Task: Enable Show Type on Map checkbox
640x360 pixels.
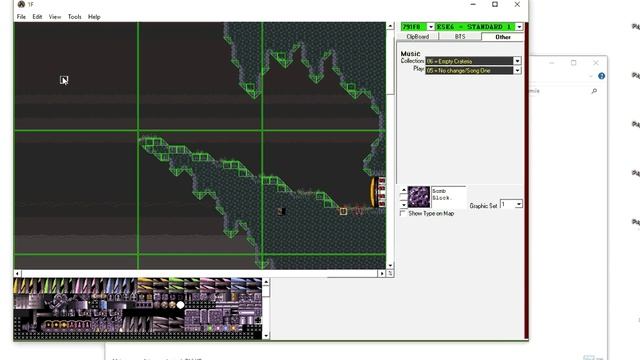Action: pyautogui.click(x=403, y=213)
